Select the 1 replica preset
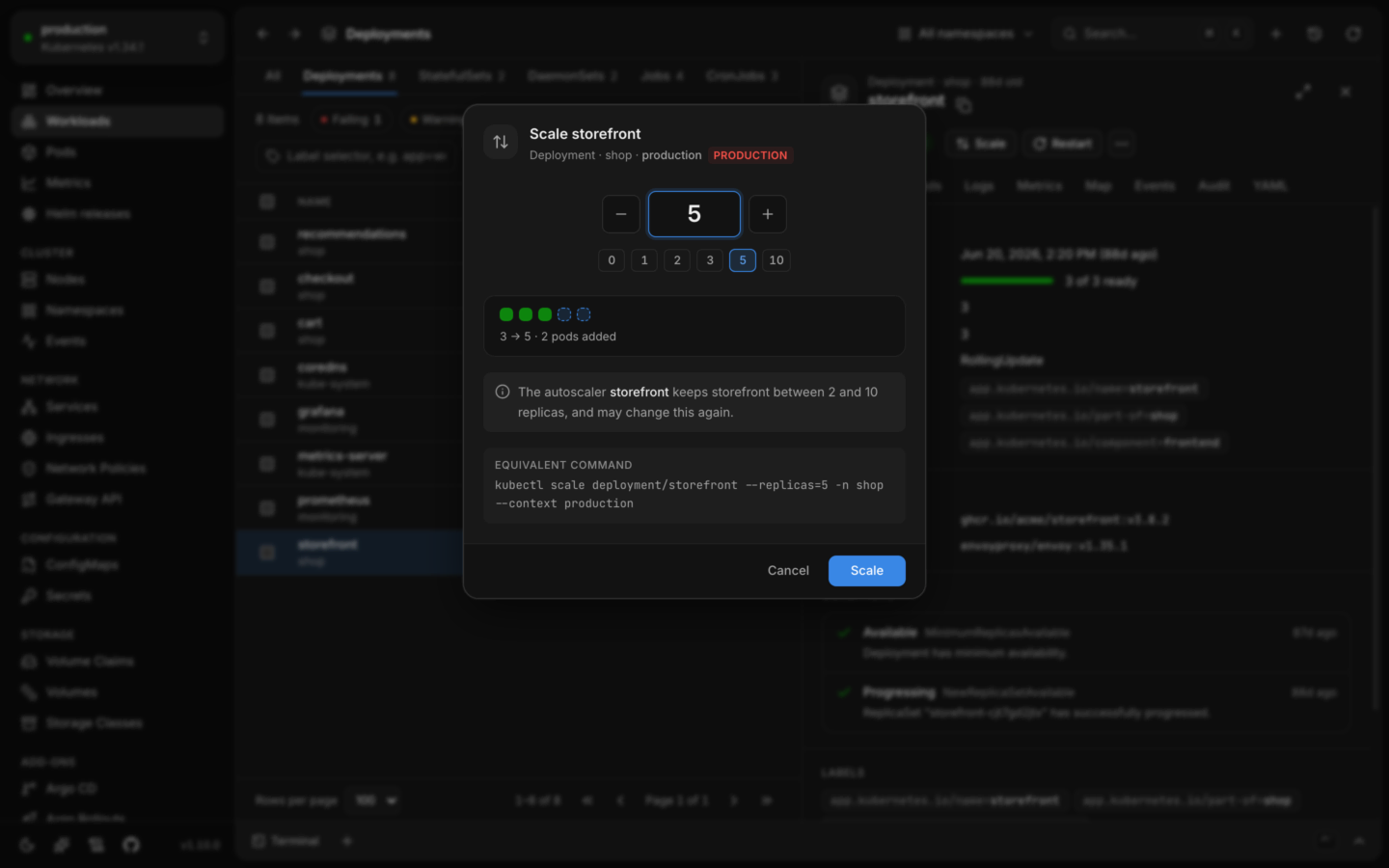The width and height of the screenshot is (1389, 868). pyautogui.click(x=644, y=260)
